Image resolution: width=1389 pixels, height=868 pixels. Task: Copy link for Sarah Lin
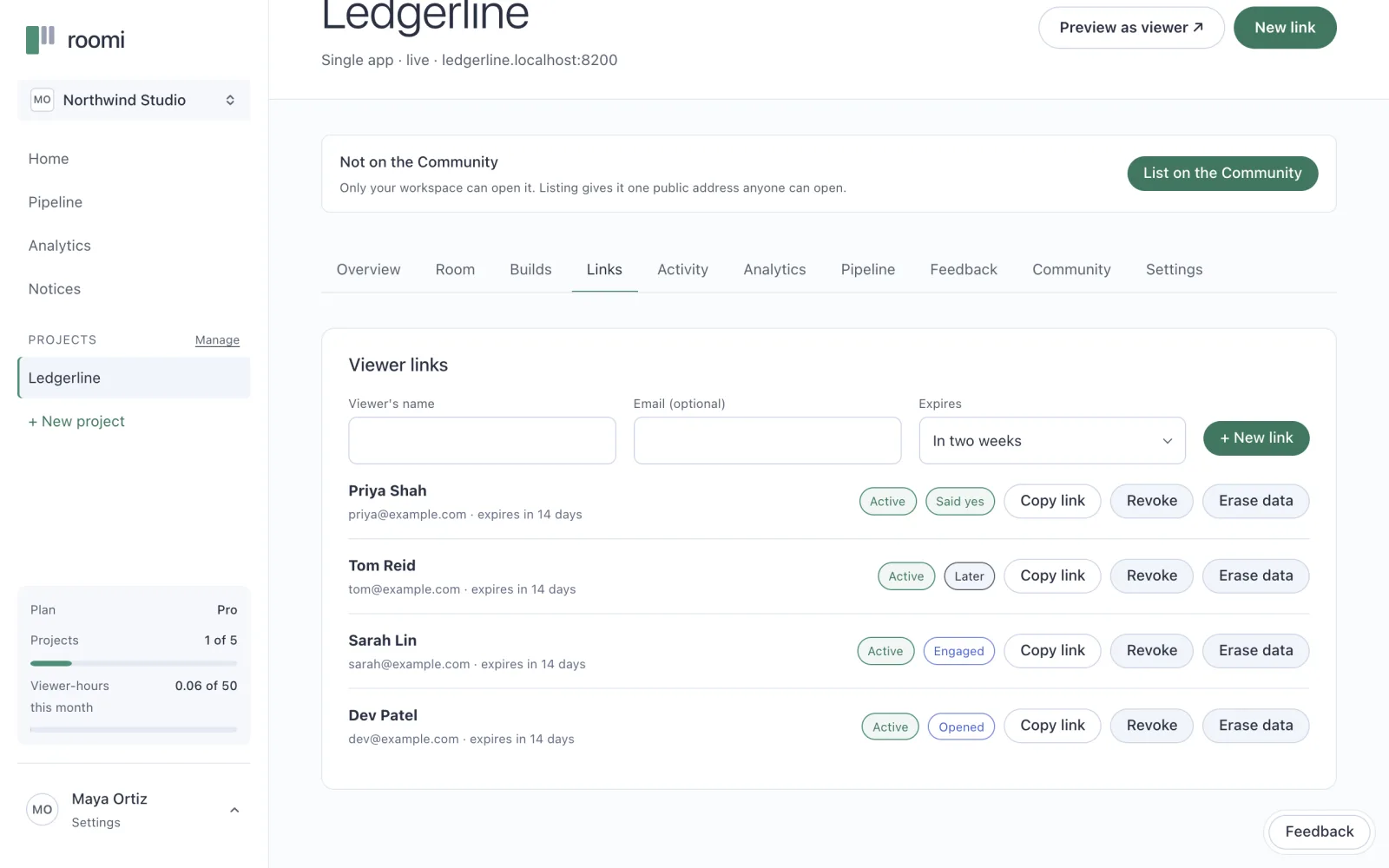1052,650
